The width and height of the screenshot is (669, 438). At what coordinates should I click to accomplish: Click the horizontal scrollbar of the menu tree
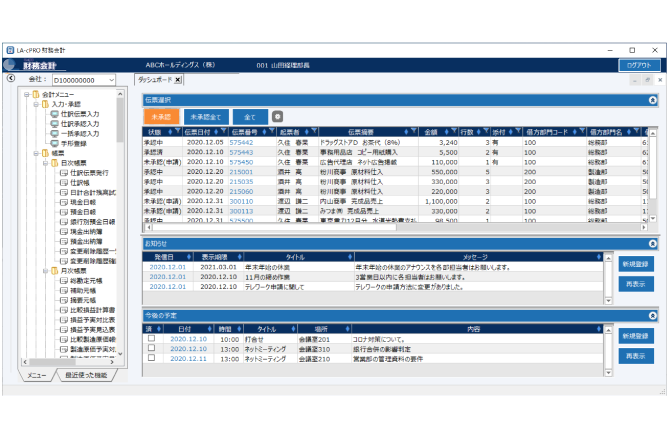click(x=69, y=362)
